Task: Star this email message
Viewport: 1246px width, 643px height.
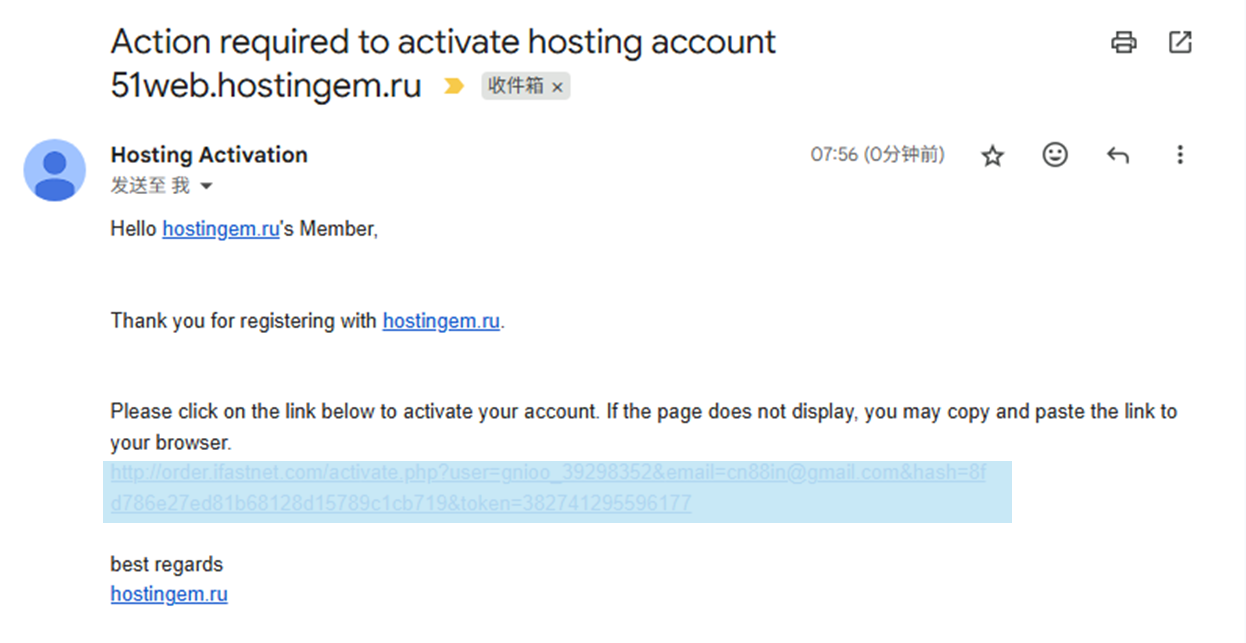Action: click(992, 156)
